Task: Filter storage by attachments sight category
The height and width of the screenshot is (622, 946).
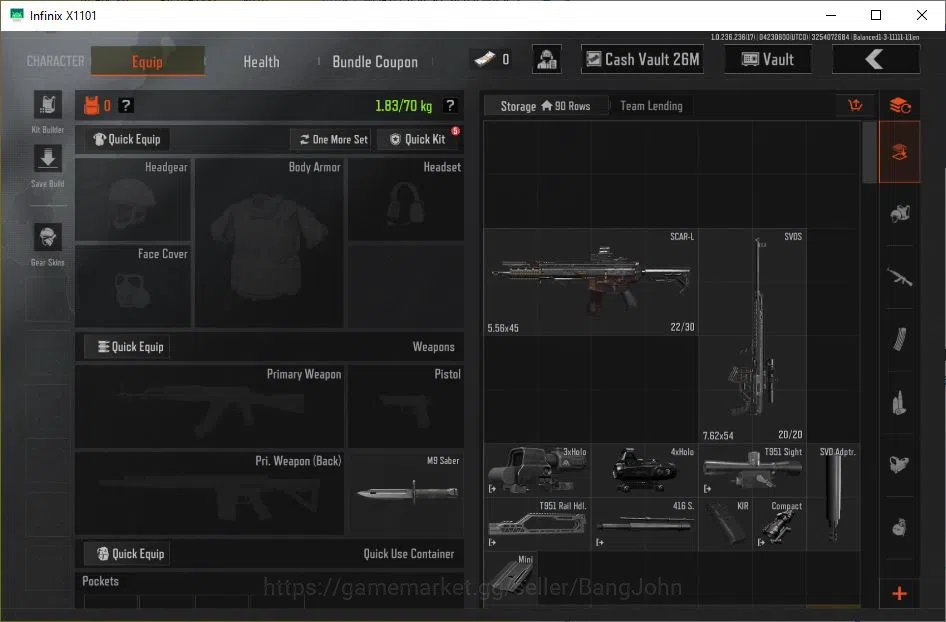Action: click(x=900, y=465)
